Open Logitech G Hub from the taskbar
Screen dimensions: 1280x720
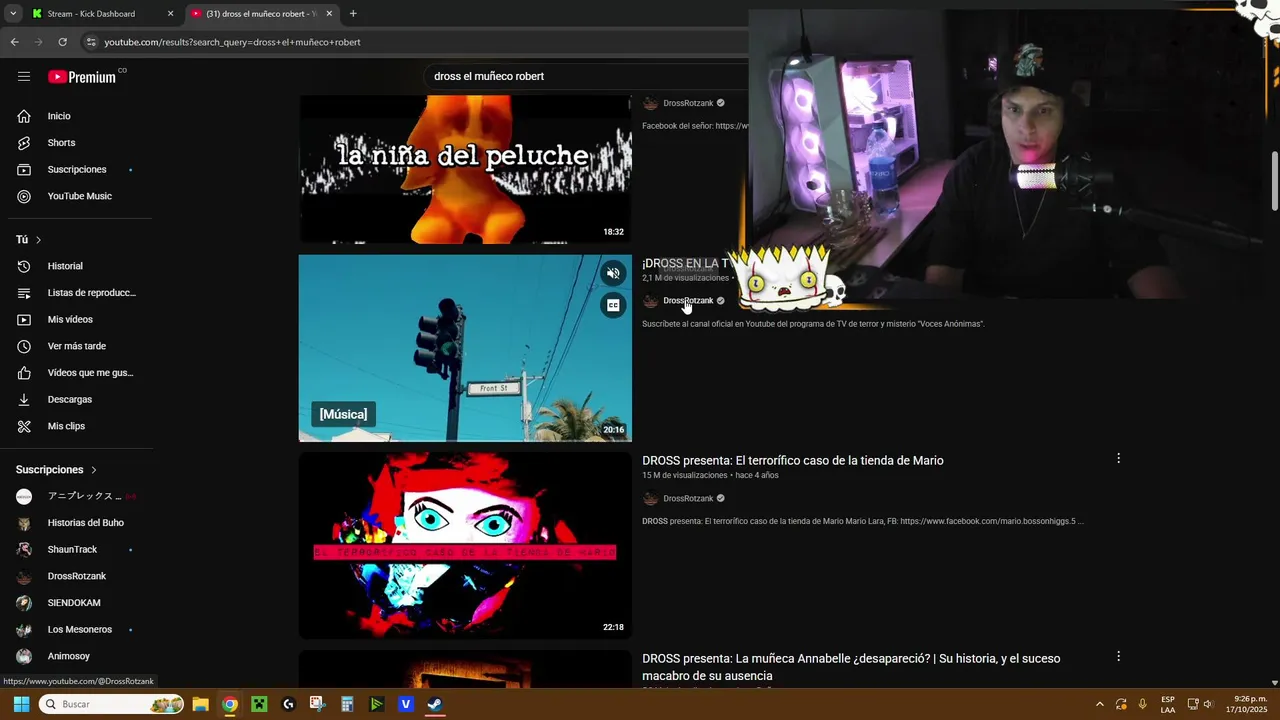[x=288, y=704]
